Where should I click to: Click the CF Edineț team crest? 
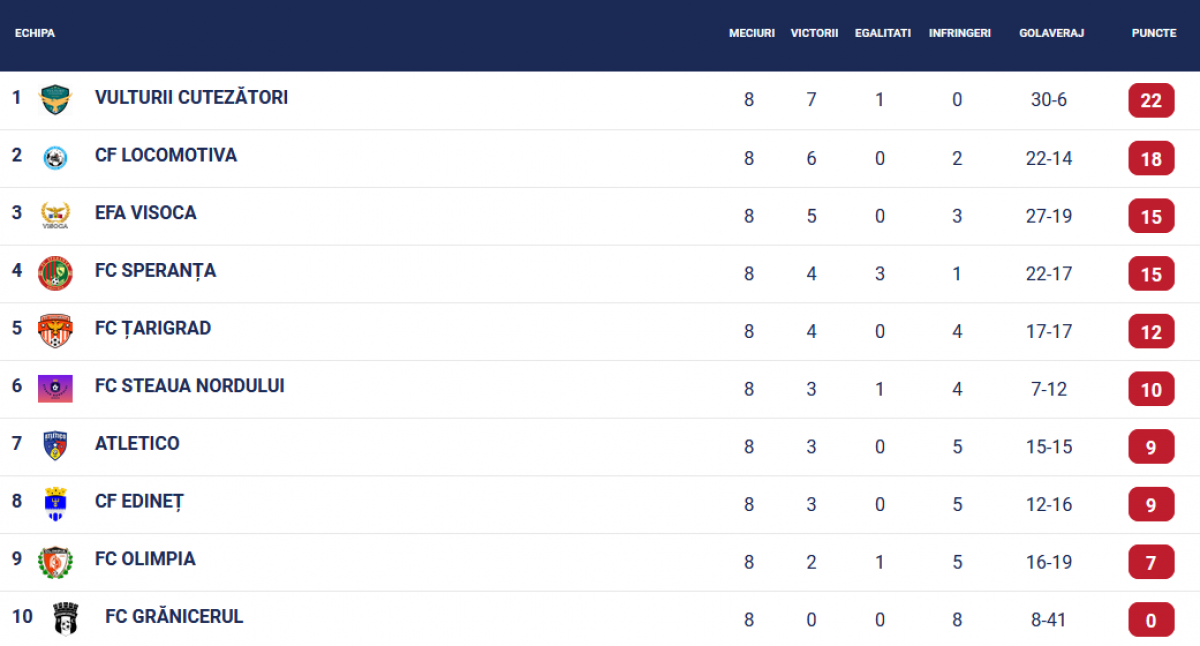coord(55,503)
